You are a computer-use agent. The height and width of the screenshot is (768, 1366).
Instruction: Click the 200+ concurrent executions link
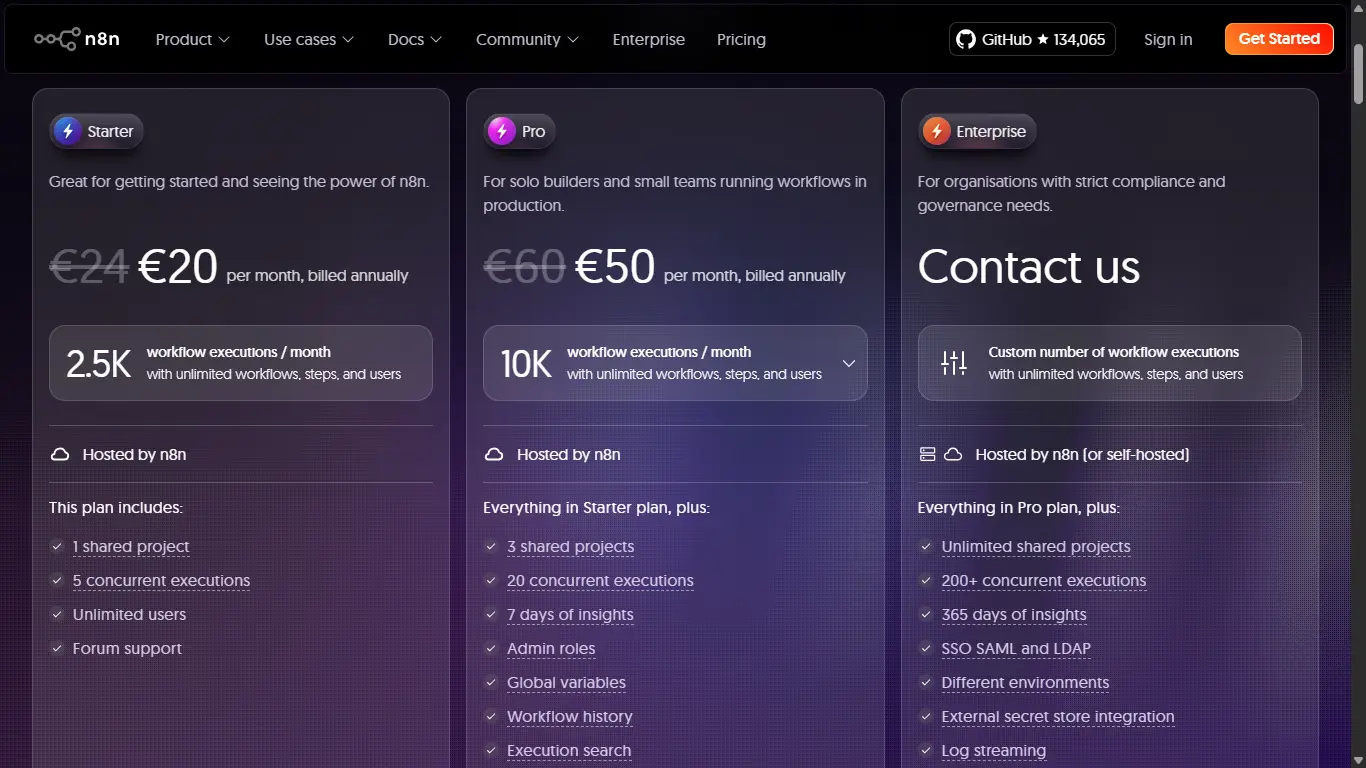click(1044, 581)
